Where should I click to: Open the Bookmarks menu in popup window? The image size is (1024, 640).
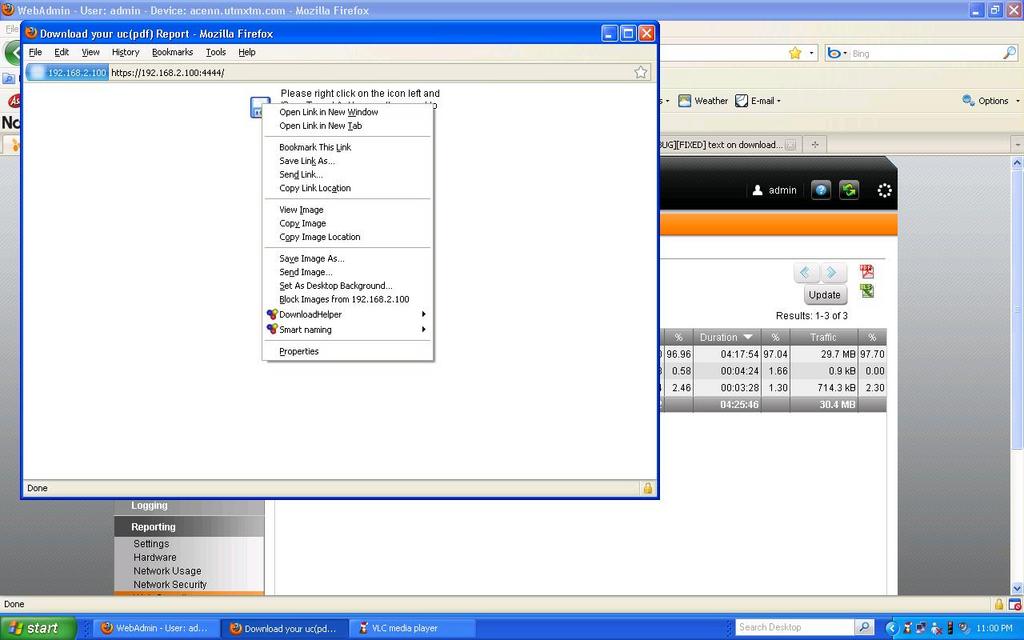172,52
